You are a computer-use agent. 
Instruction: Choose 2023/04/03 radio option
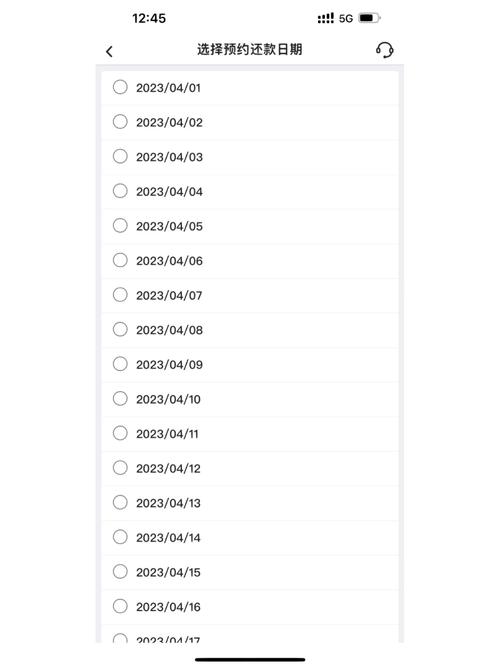pos(120,157)
